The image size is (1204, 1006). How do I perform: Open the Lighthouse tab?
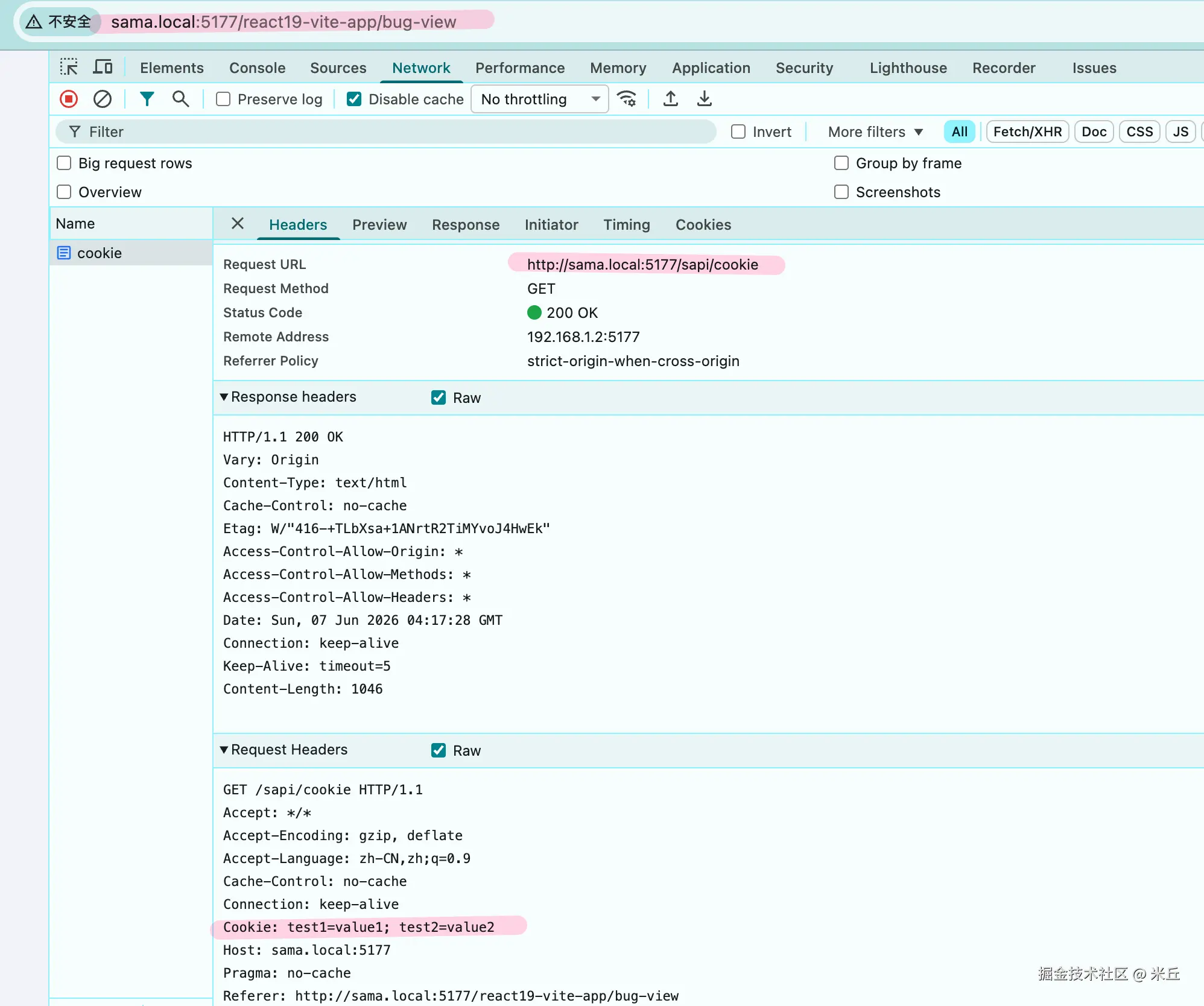tap(908, 68)
